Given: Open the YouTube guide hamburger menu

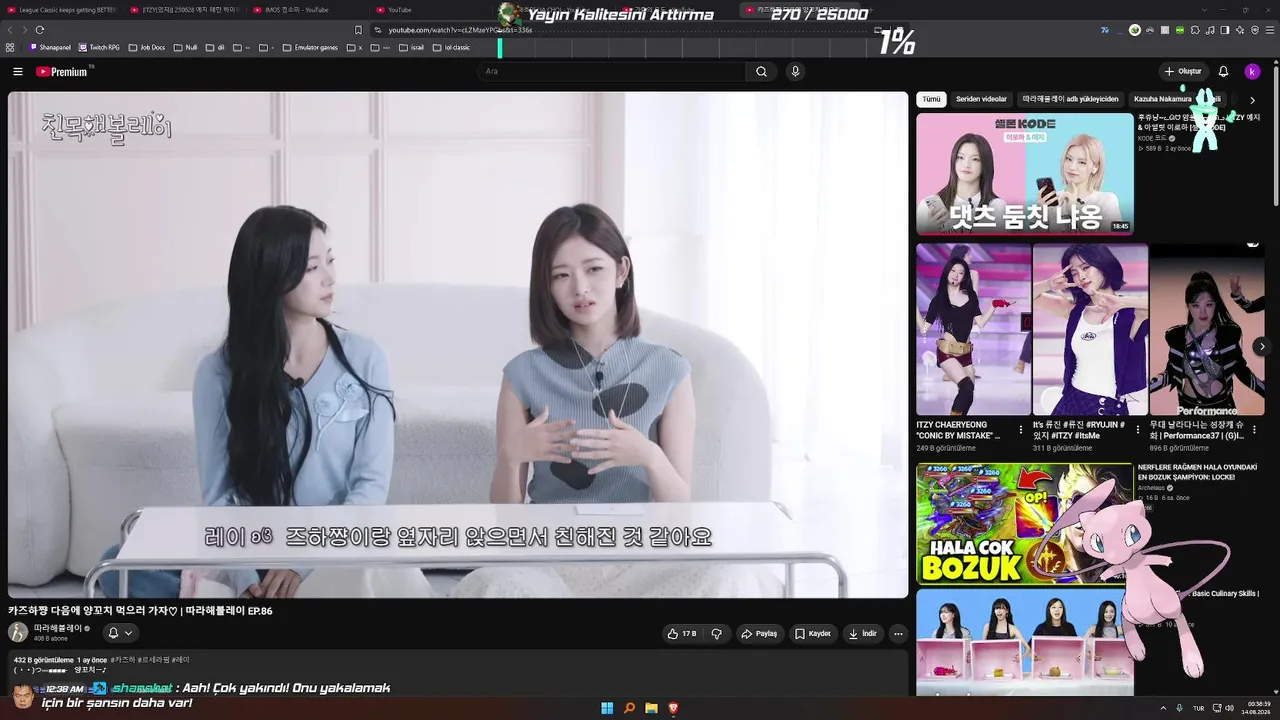Looking at the screenshot, I should [x=18, y=72].
